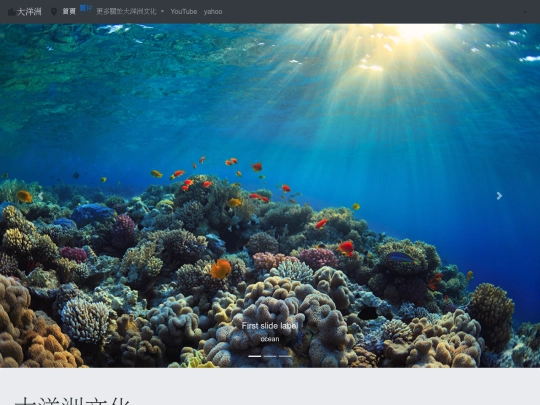Expand the 更多關於大洋洲文化 dropdown

(x=130, y=12)
